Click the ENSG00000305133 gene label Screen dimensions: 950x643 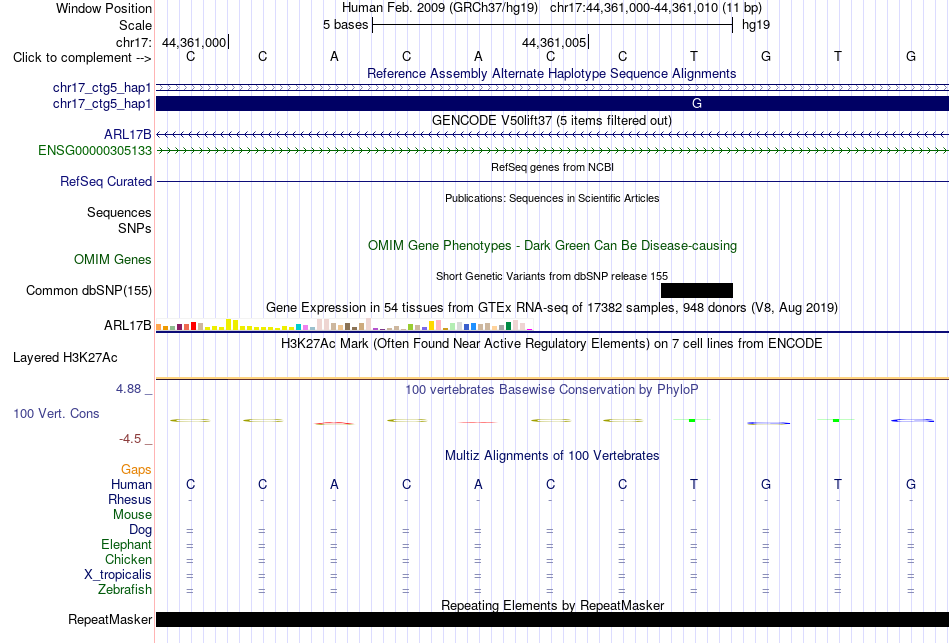click(x=95, y=150)
